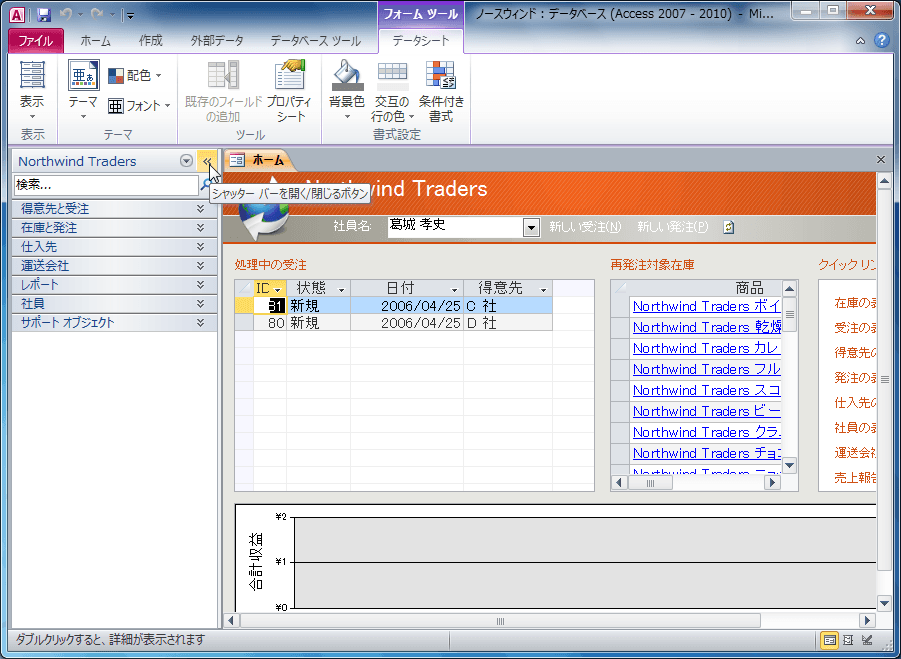Click the 新しい受注(N) link
This screenshot has width=901, height=659.
click(x=585, y=227)
